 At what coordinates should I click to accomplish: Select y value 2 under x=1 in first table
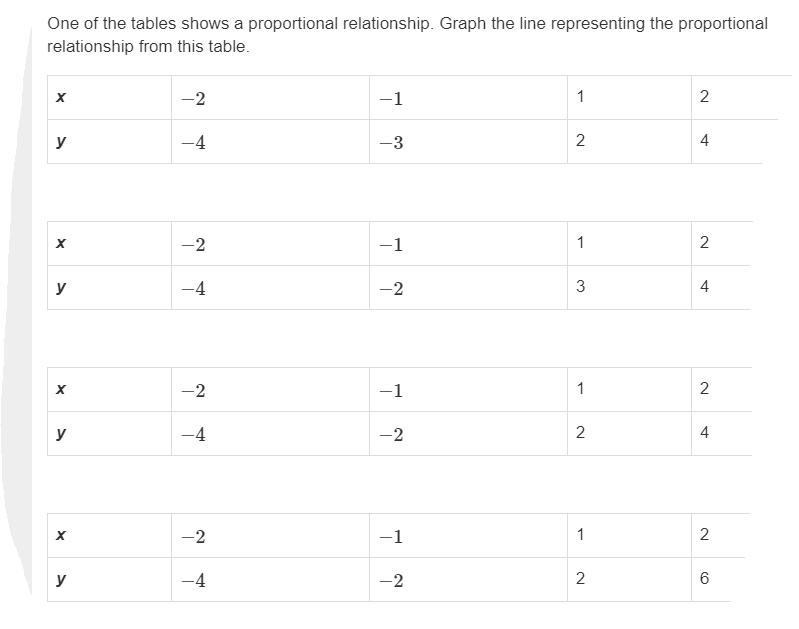tap(580, 140)
